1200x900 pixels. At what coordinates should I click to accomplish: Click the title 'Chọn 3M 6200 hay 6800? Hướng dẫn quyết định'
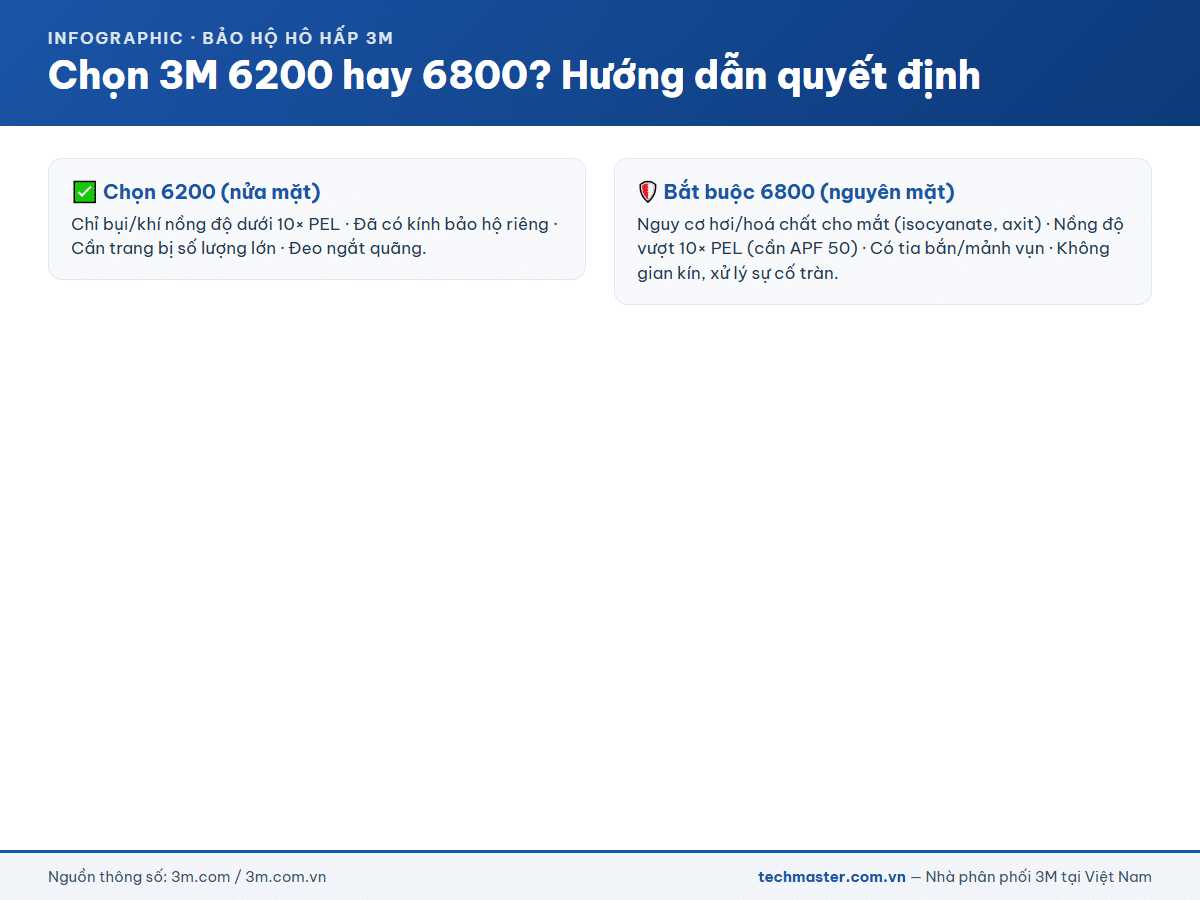coord(514,77)
